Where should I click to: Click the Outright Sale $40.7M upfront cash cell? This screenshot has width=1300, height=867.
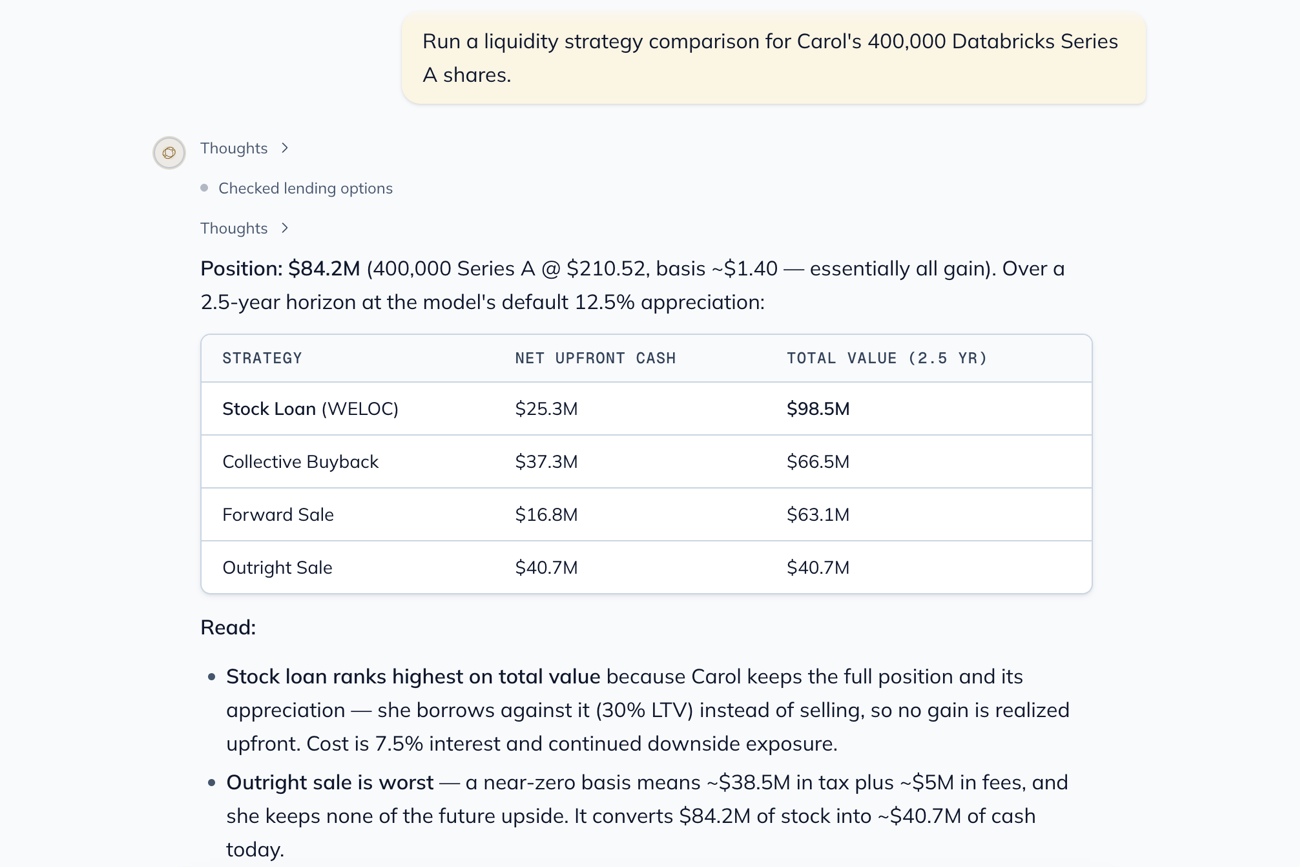tap(546, 567)
